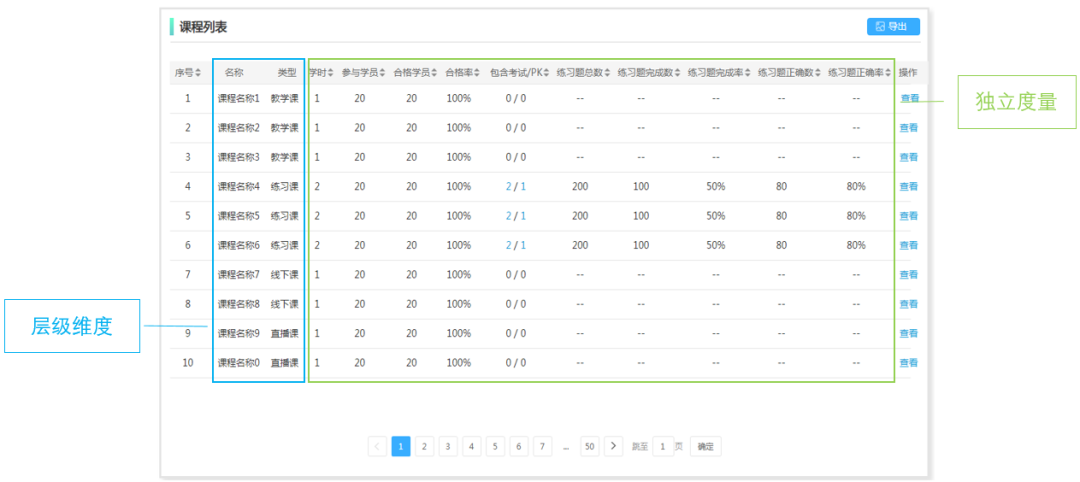Sort by 合格率 column sort icon

(475, 73)
